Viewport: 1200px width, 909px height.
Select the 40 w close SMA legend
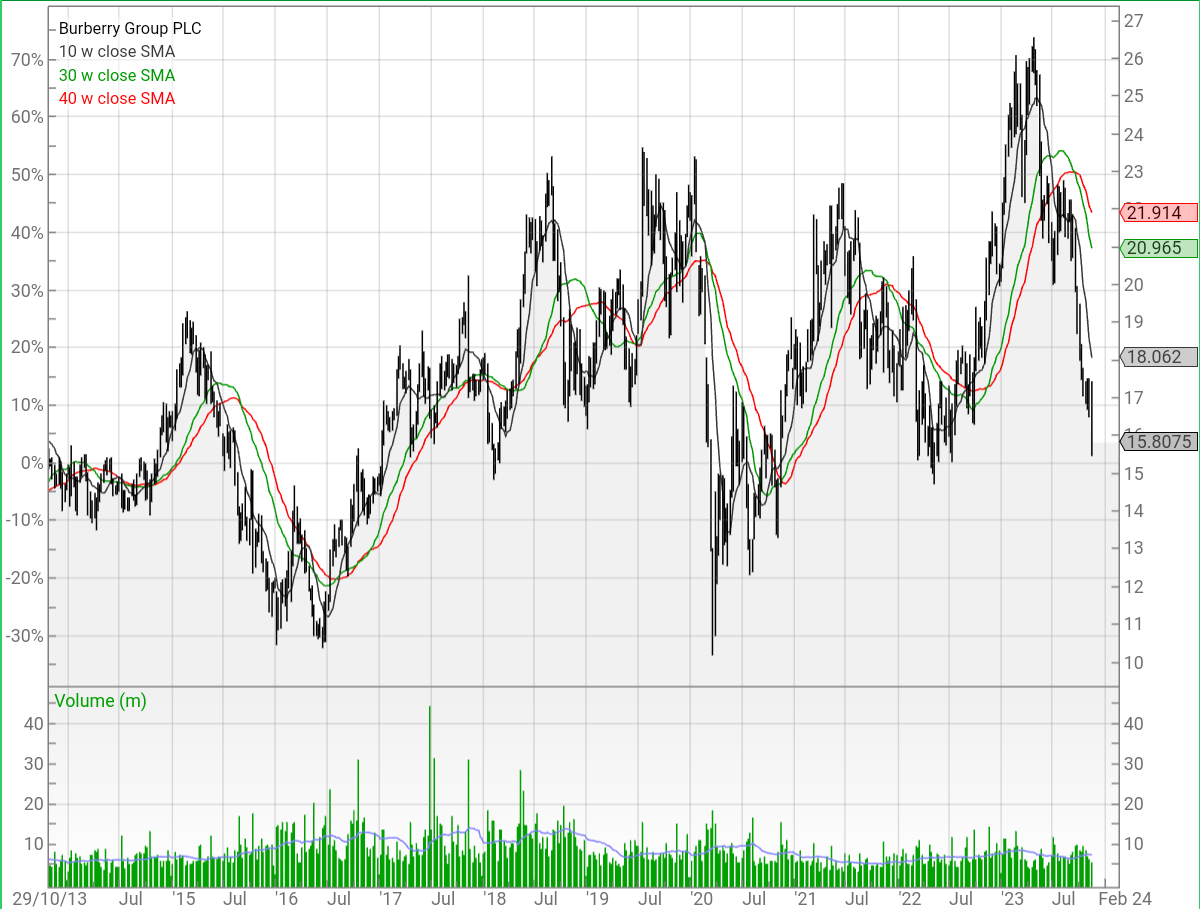[117, 98]
